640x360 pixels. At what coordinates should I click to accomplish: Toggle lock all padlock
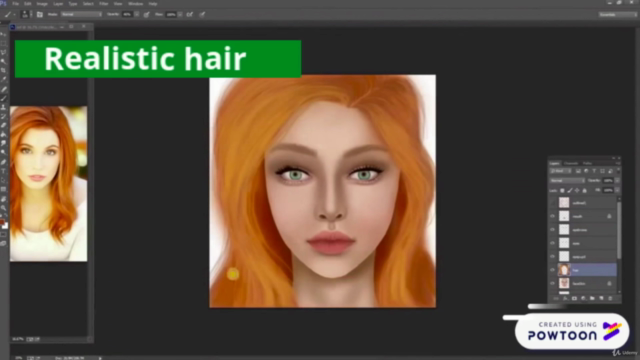point(584,191)
